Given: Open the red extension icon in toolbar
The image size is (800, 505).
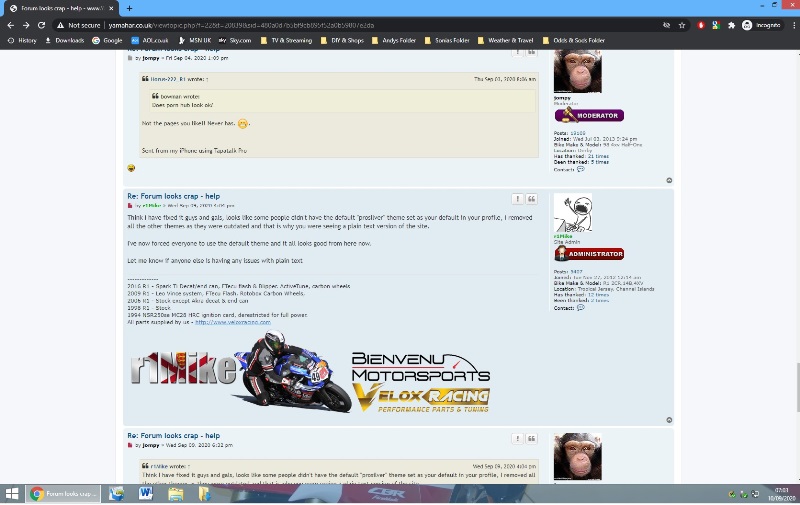Looking at the screenshot, I should pyautogui.click(x=701, y=25).
